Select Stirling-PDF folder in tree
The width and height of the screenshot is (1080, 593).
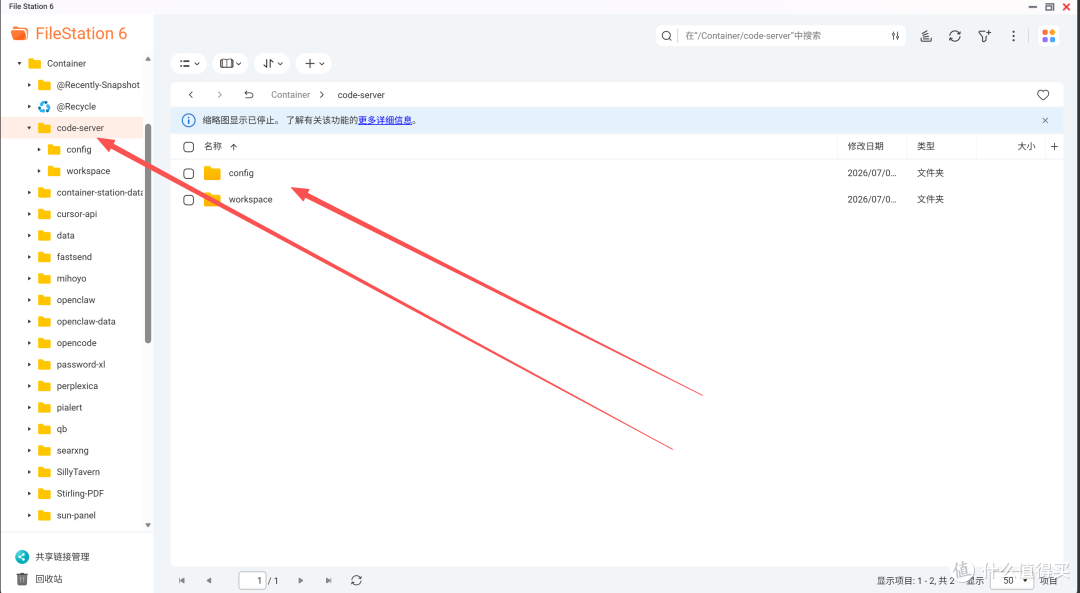click(80, 494)
